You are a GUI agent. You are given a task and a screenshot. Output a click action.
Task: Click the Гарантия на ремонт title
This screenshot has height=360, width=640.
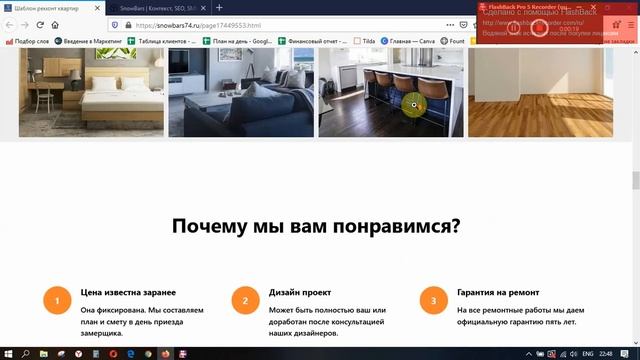pos(498,292)
